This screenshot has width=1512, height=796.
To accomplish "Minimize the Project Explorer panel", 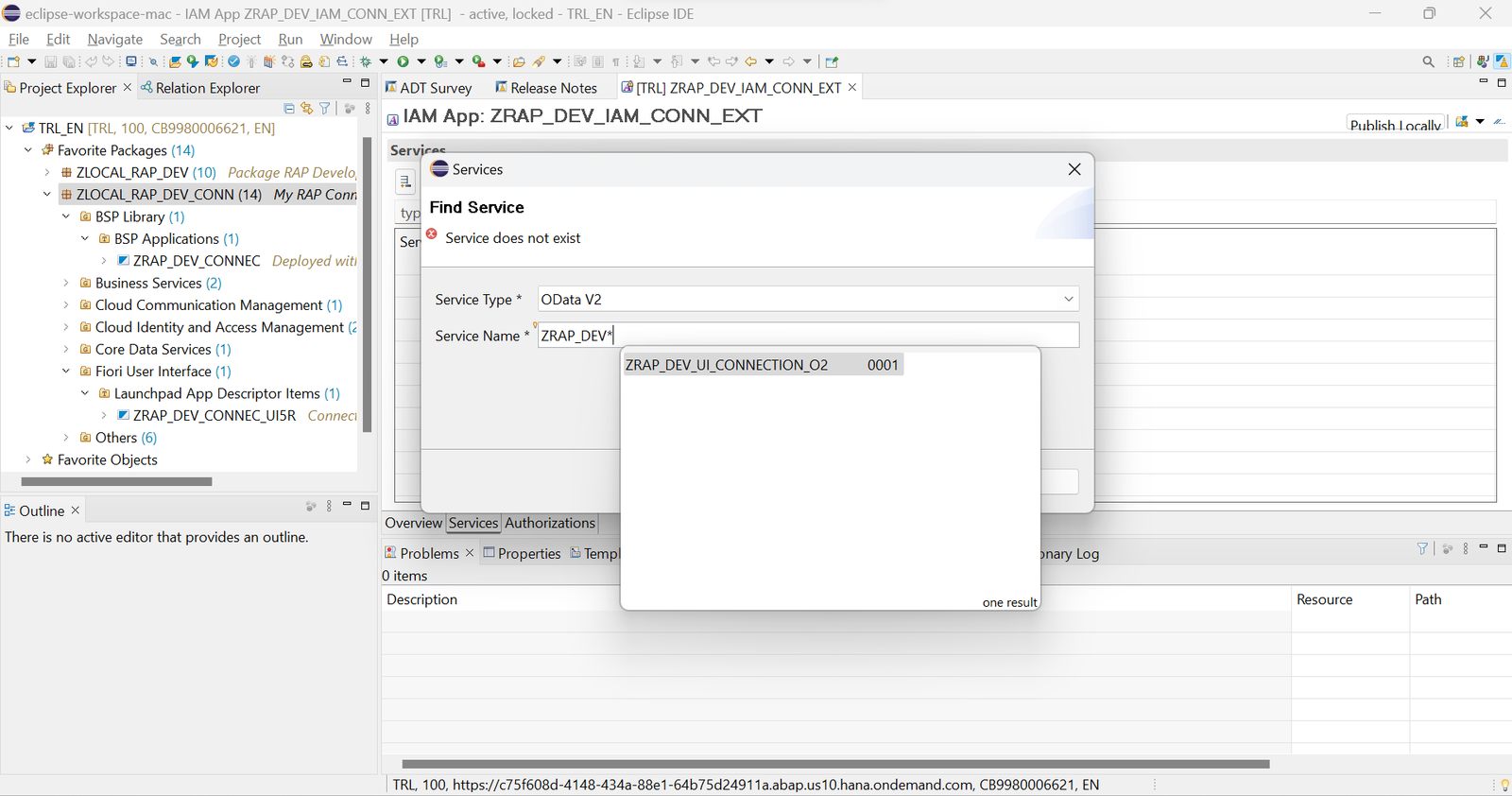I will (x=347, y=83).
